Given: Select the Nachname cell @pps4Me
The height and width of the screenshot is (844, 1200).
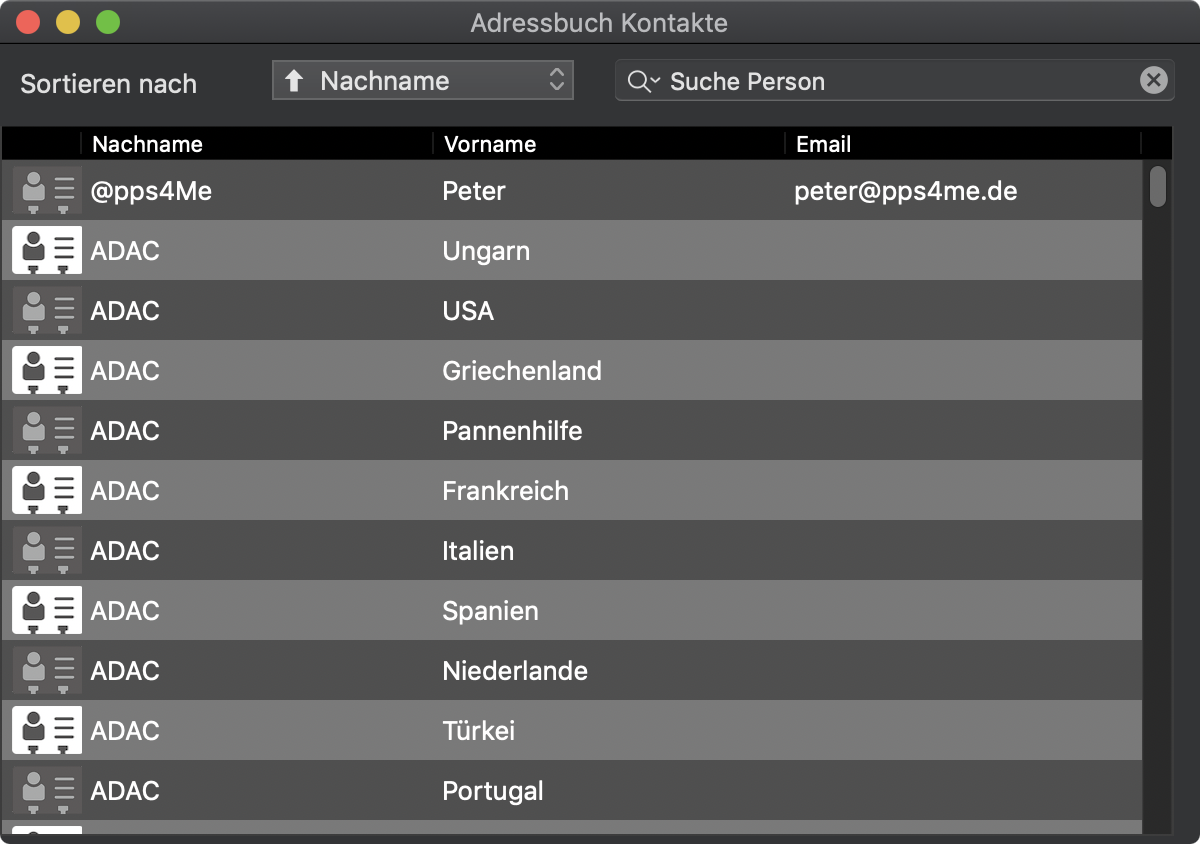Looking at the screenshot, I should coord(151,191).
